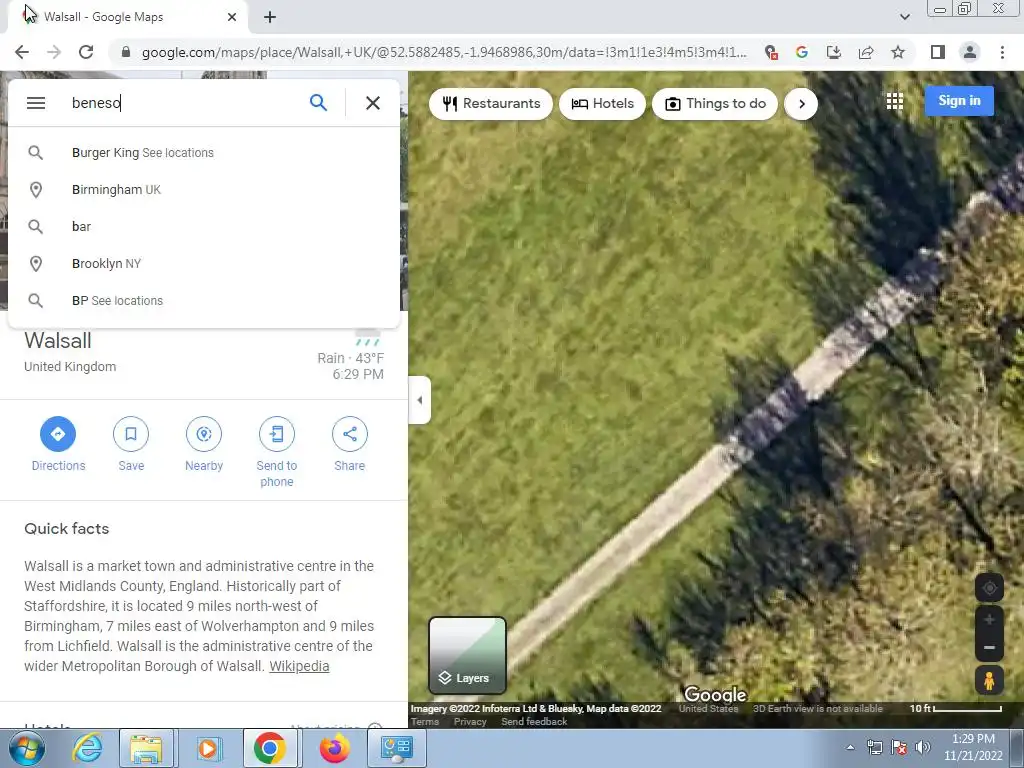The width and height of the screenshot is (1024, 768).
Task: Filter map by Restaurants chip
Action: [491, 104]
